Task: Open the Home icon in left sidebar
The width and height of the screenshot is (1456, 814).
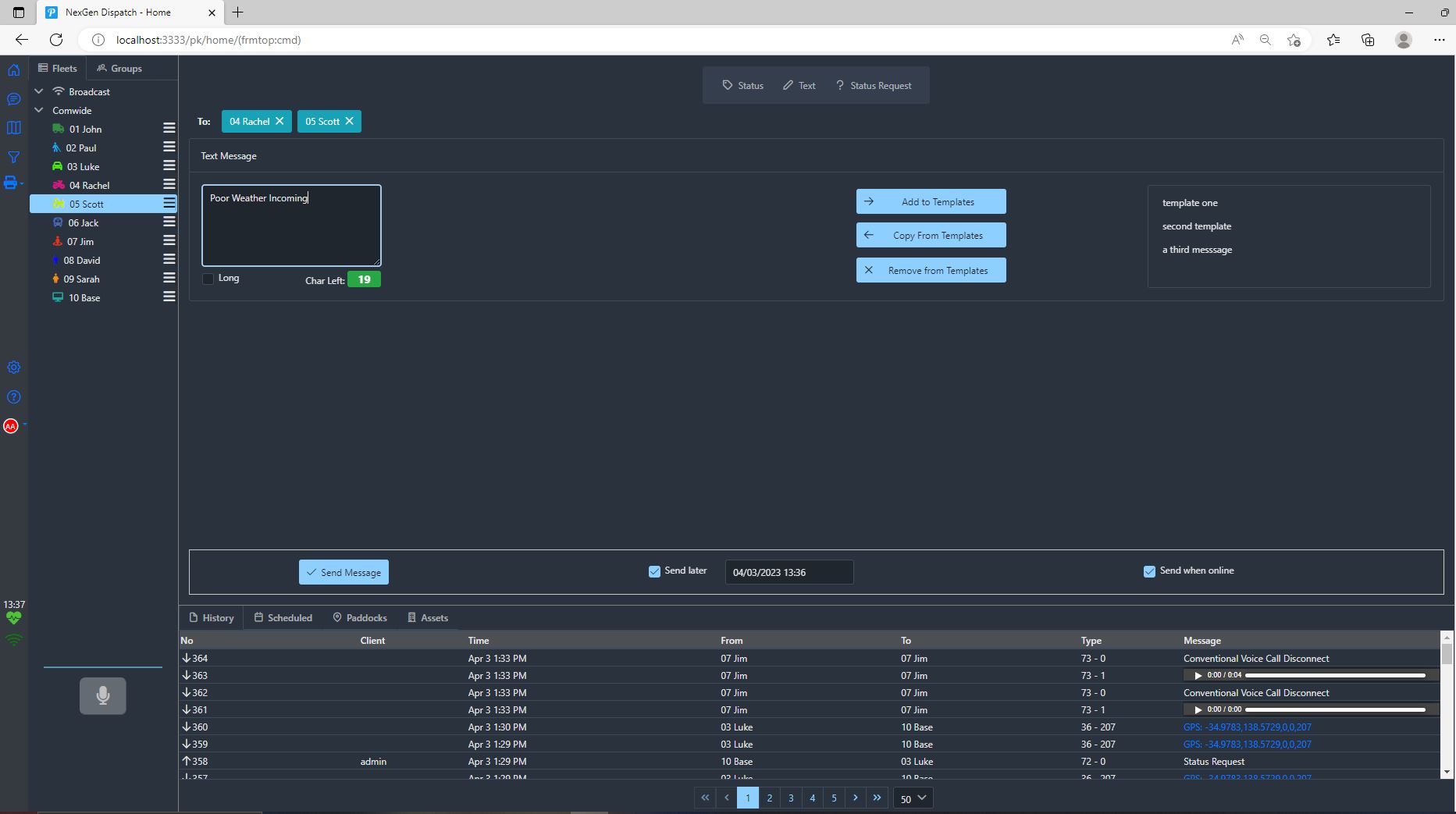Action: [13, 70]
